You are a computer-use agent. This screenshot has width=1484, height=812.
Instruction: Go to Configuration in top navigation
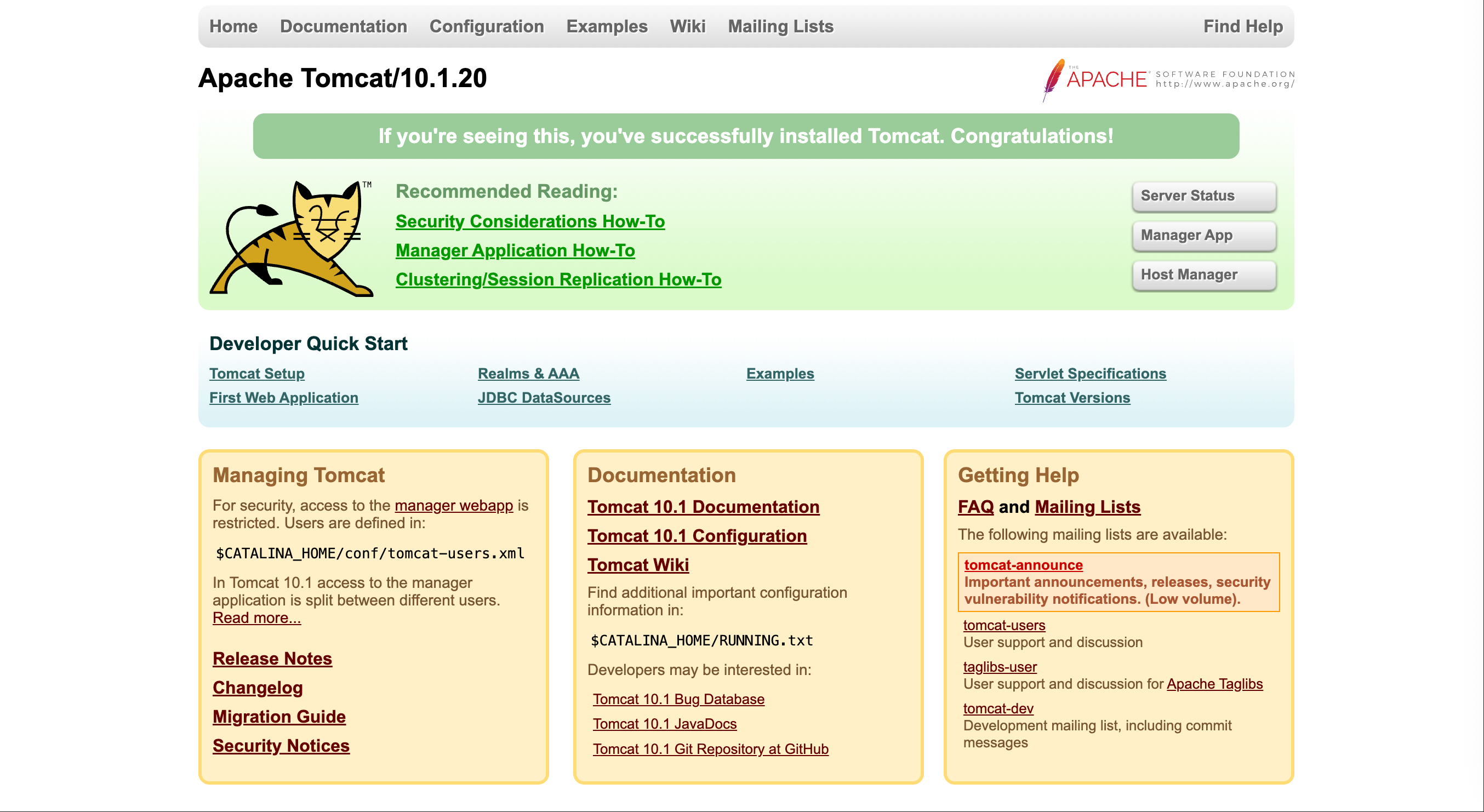point(486,26)
